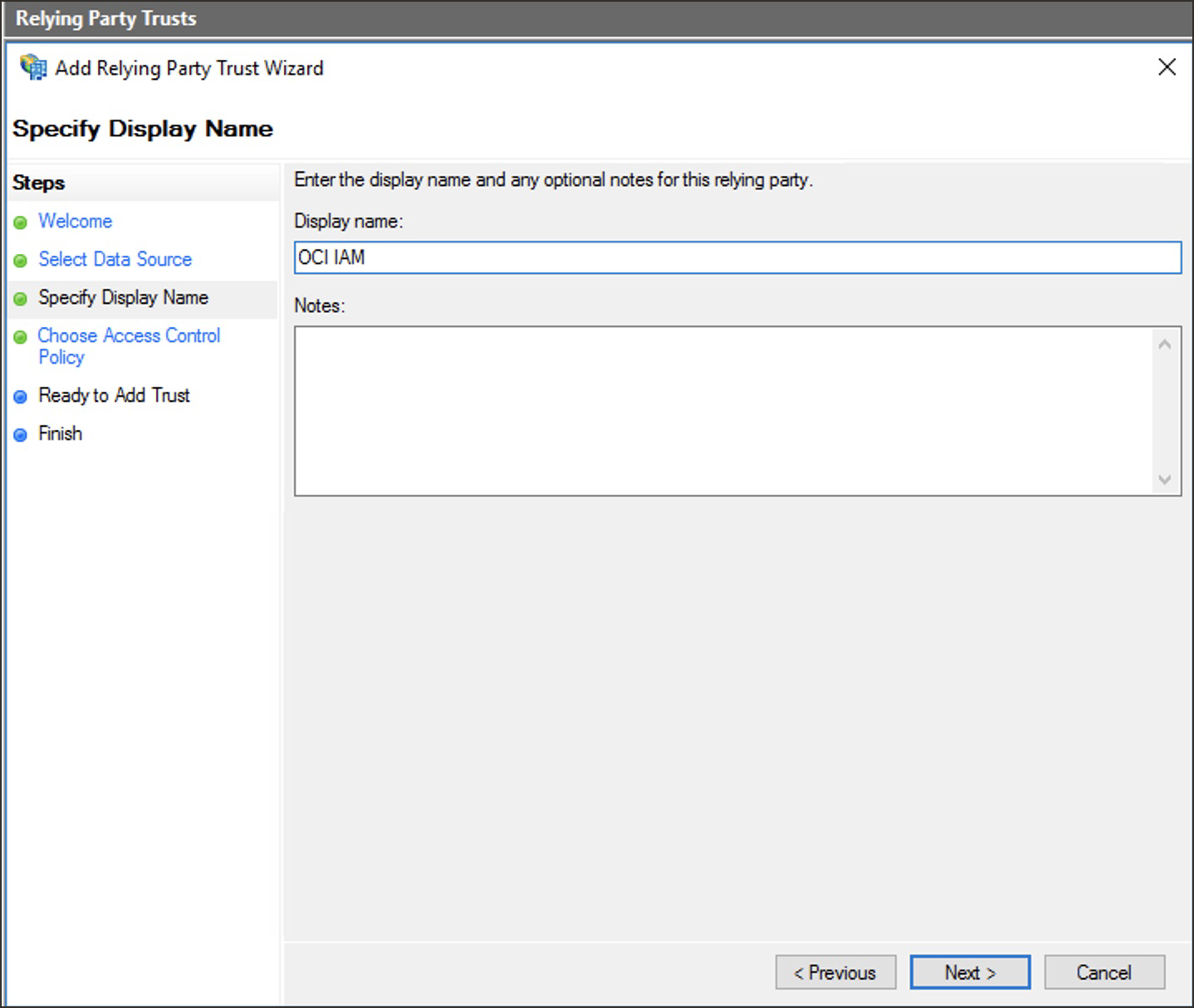The image size is (1194, 1008).
Task: Jump to the Select Data Source step
Action: (115, 259)
